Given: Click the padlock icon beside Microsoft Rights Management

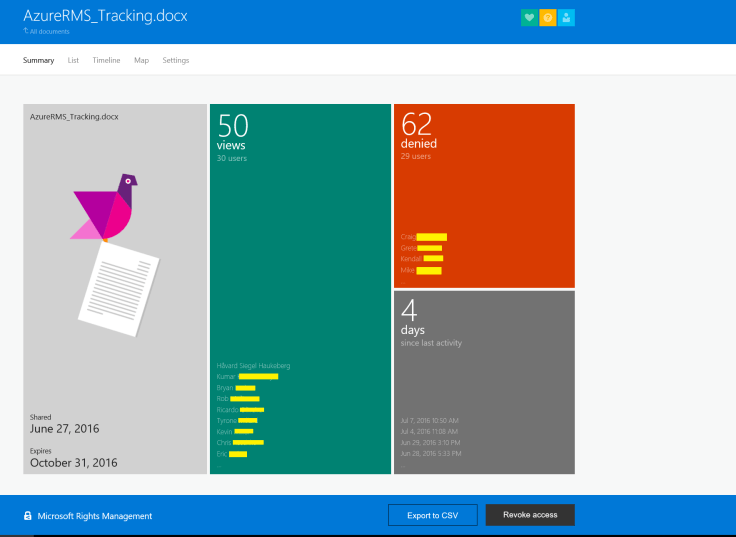Looking at the screenshot, I should tap(28, 516).
